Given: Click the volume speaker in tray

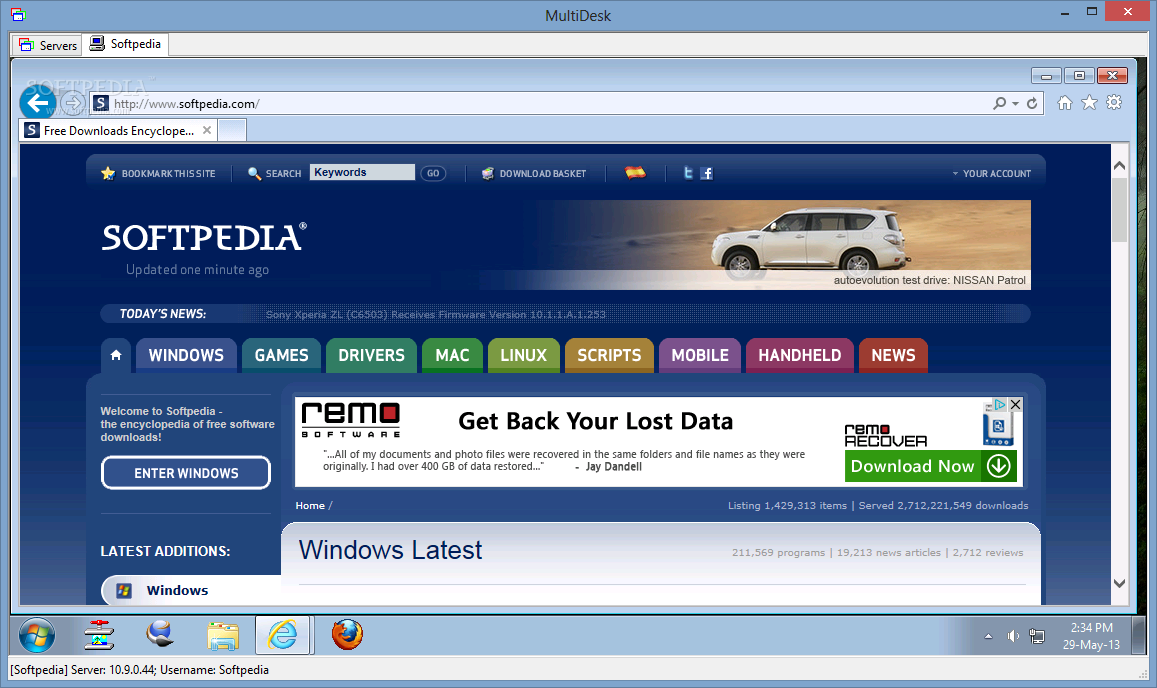Looking at the screenshot, I should [x=1013, y=636].
